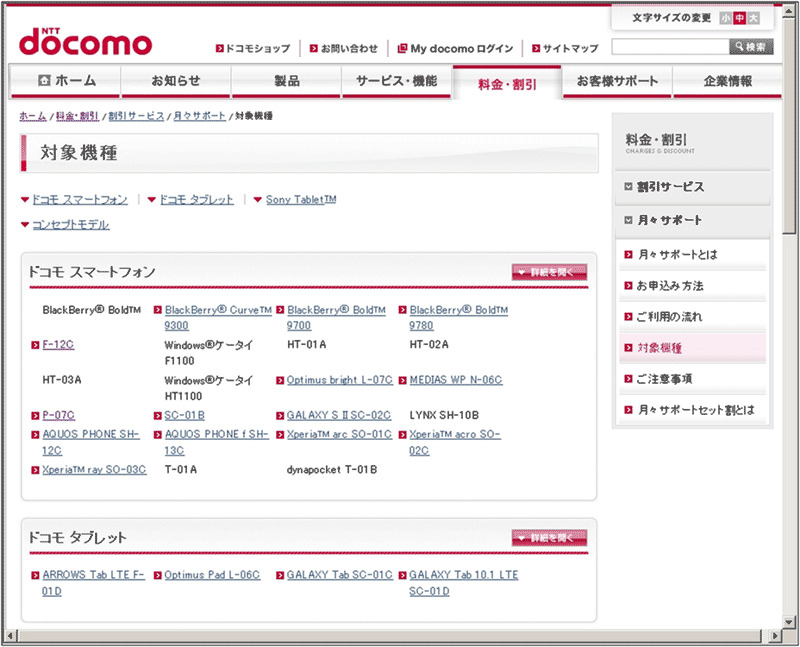The image size is (800, 647).
Task: Click 料金・割引 in the breadcrumb
Action: 77,116
